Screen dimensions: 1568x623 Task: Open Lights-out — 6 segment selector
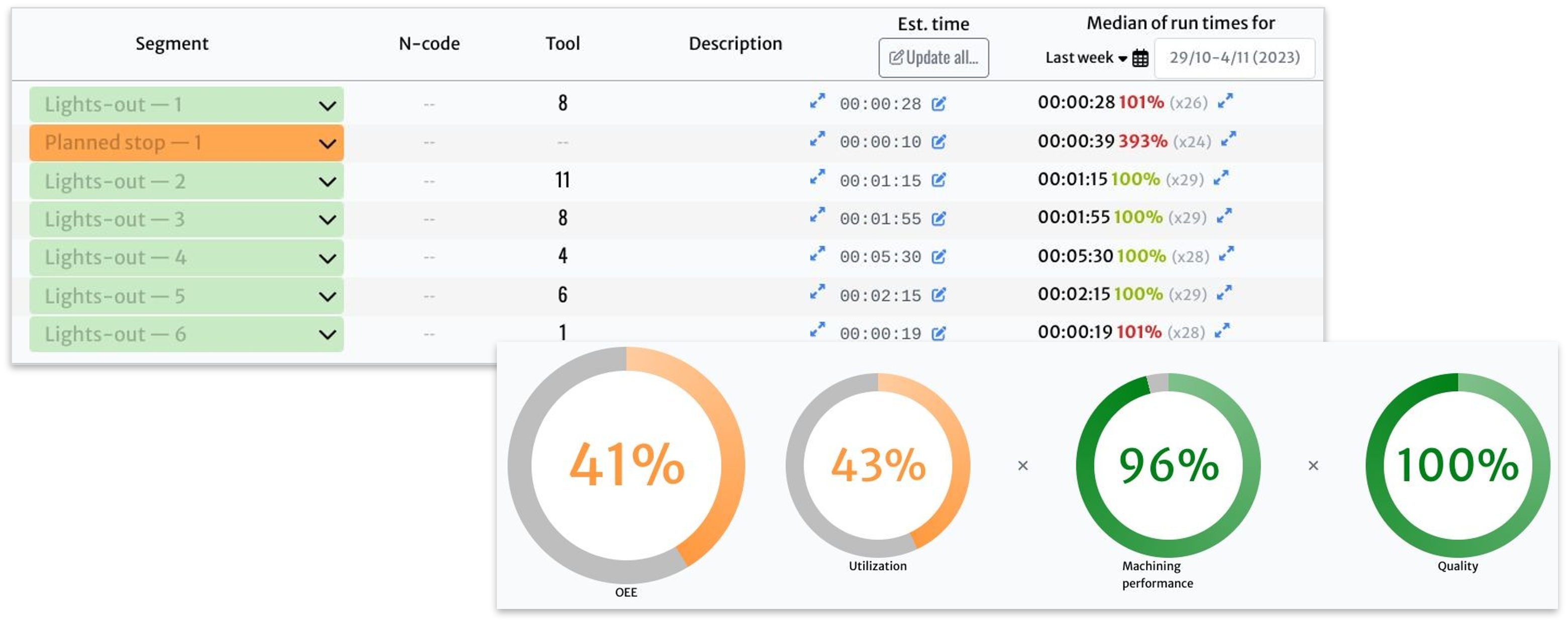point(186,334)
